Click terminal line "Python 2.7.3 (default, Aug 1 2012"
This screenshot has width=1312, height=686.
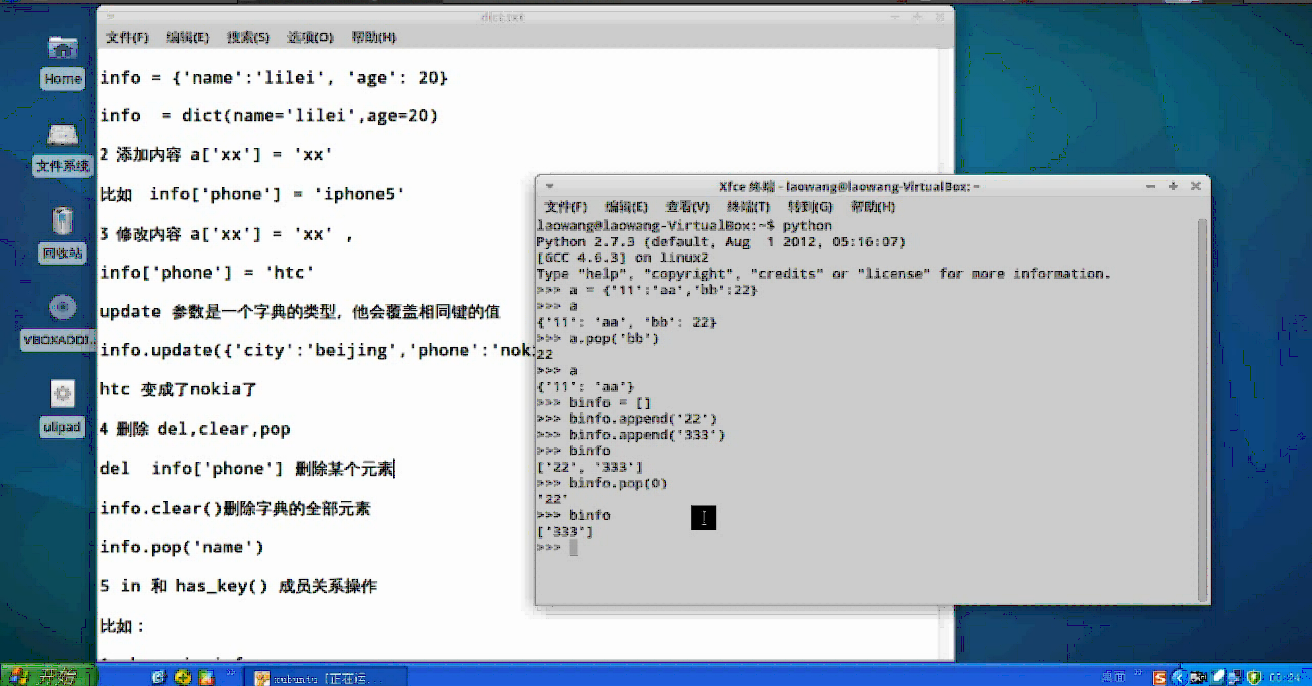coord(720,242)
